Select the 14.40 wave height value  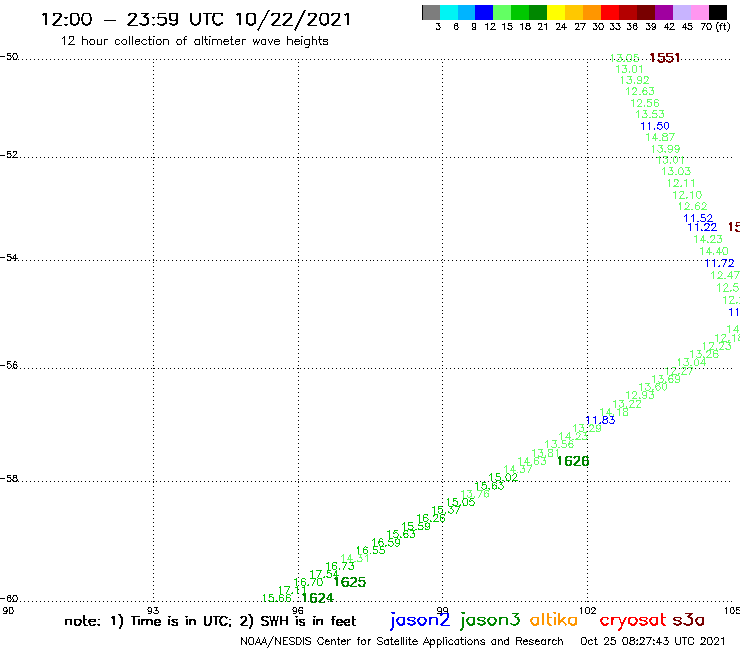point(714,251)
